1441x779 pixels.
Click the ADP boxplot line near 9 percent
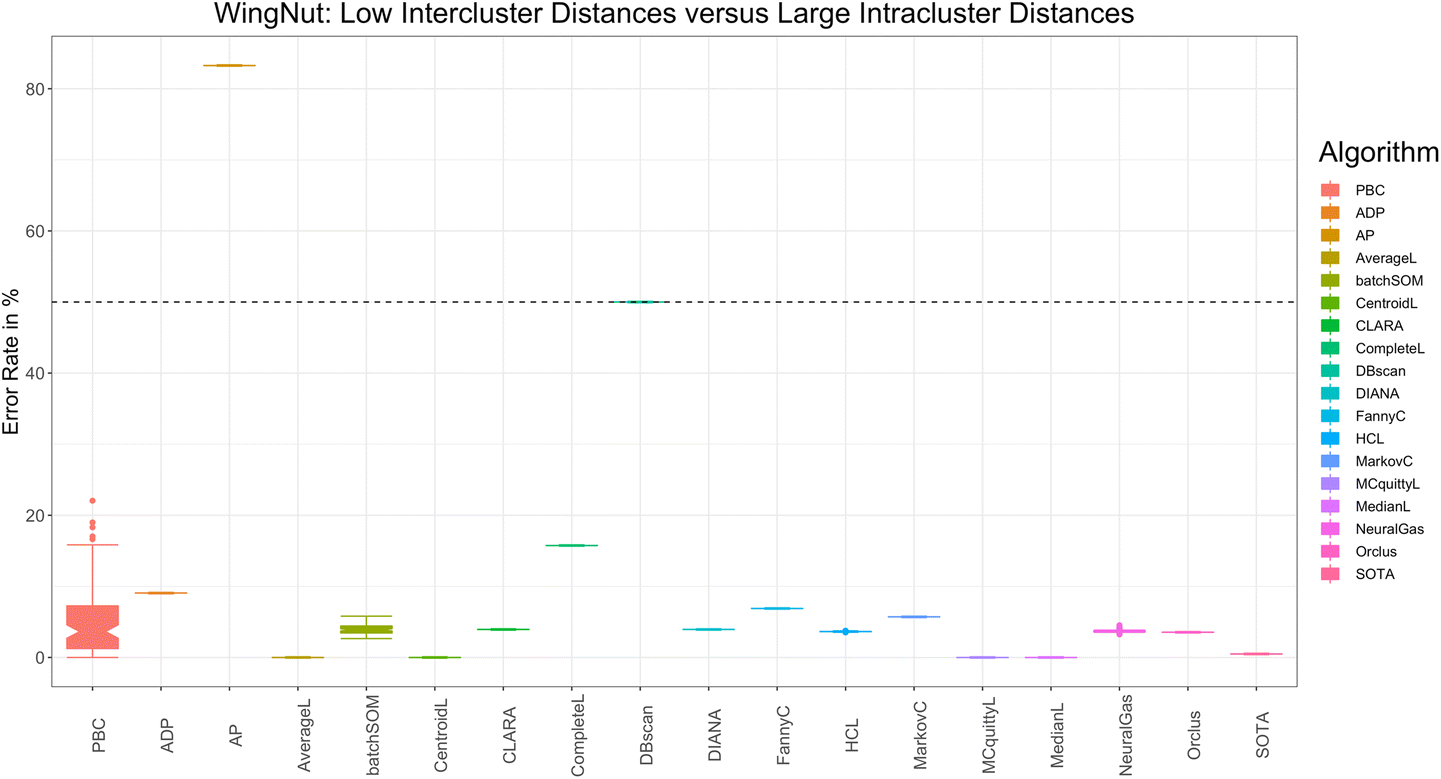click(160, 593)
